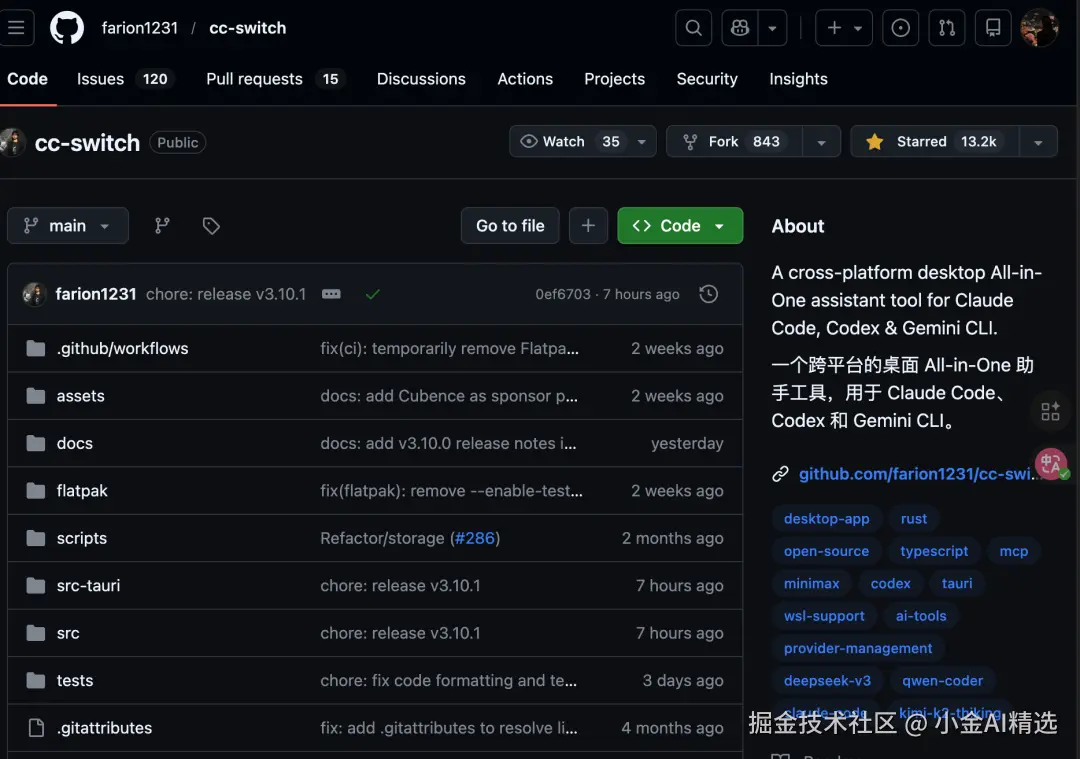The height and width of the screenshot is (759, 1080).
Task: Select the wsl-support topic tag
Action: pos(824,616)
